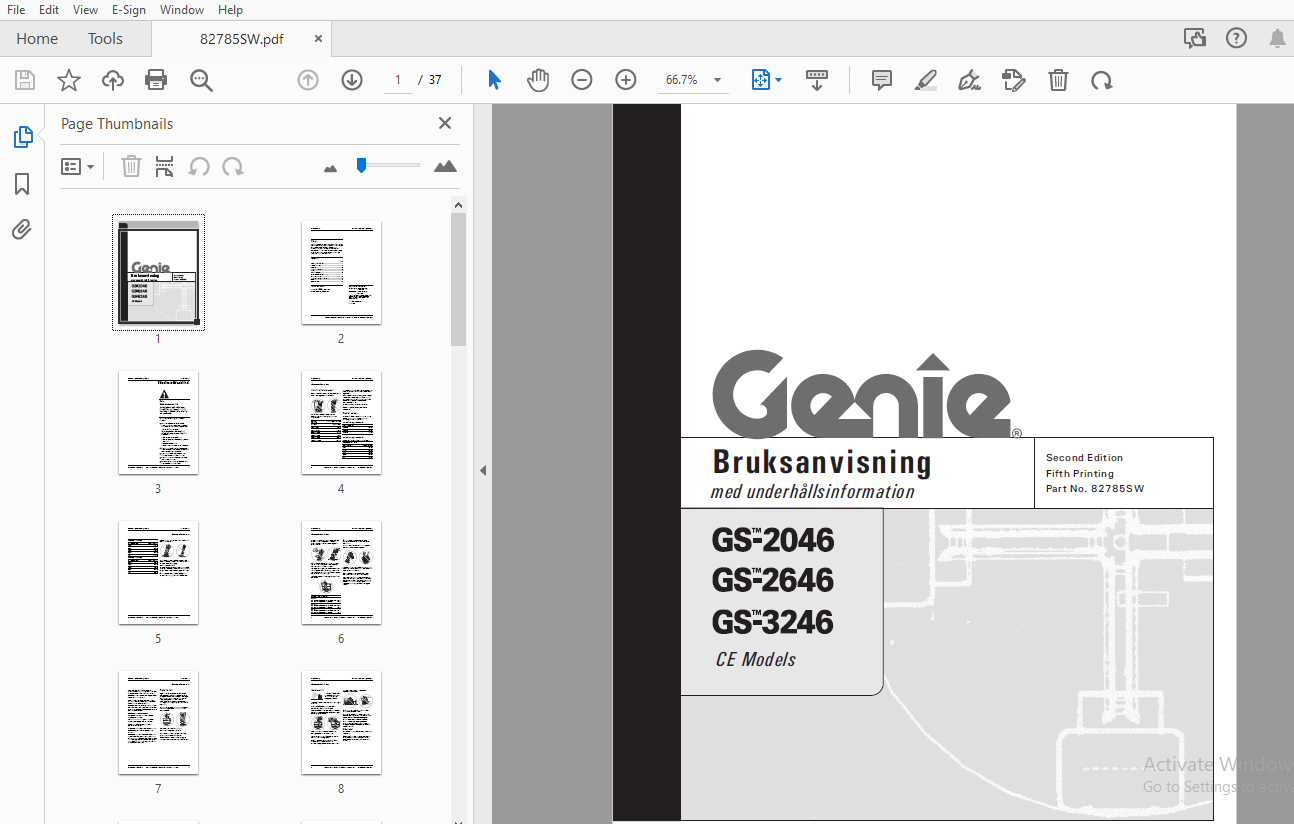Click the page number input field
This screenshot has height=824, width=1294.
click(398, 80)
